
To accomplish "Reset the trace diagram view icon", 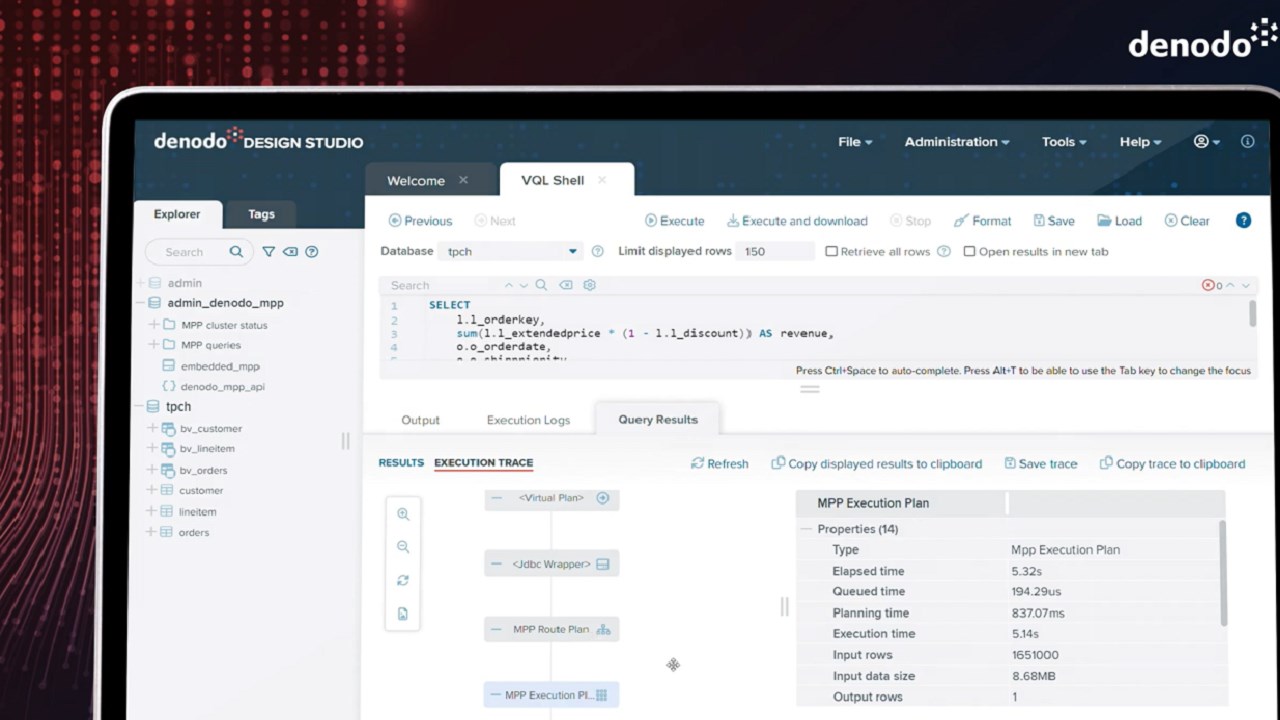I will [x=403, y=580].
